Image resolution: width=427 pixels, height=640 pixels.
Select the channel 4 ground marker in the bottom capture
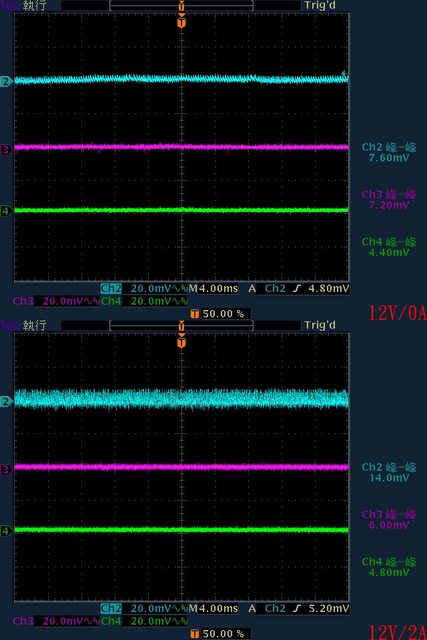(x=6, y=531)
